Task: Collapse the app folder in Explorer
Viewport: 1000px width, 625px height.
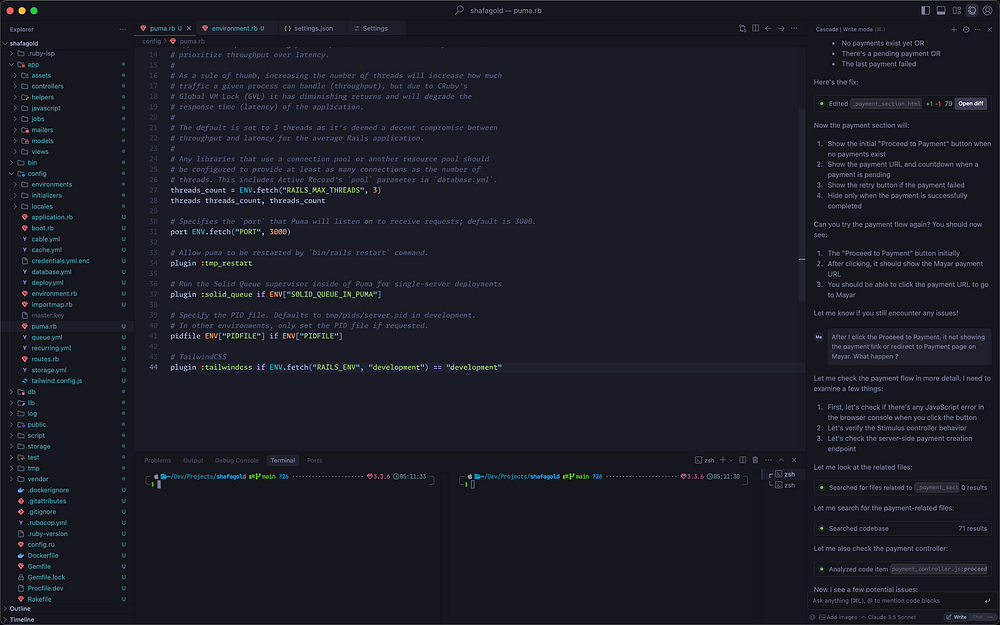Action: click(x=67, y=64)
